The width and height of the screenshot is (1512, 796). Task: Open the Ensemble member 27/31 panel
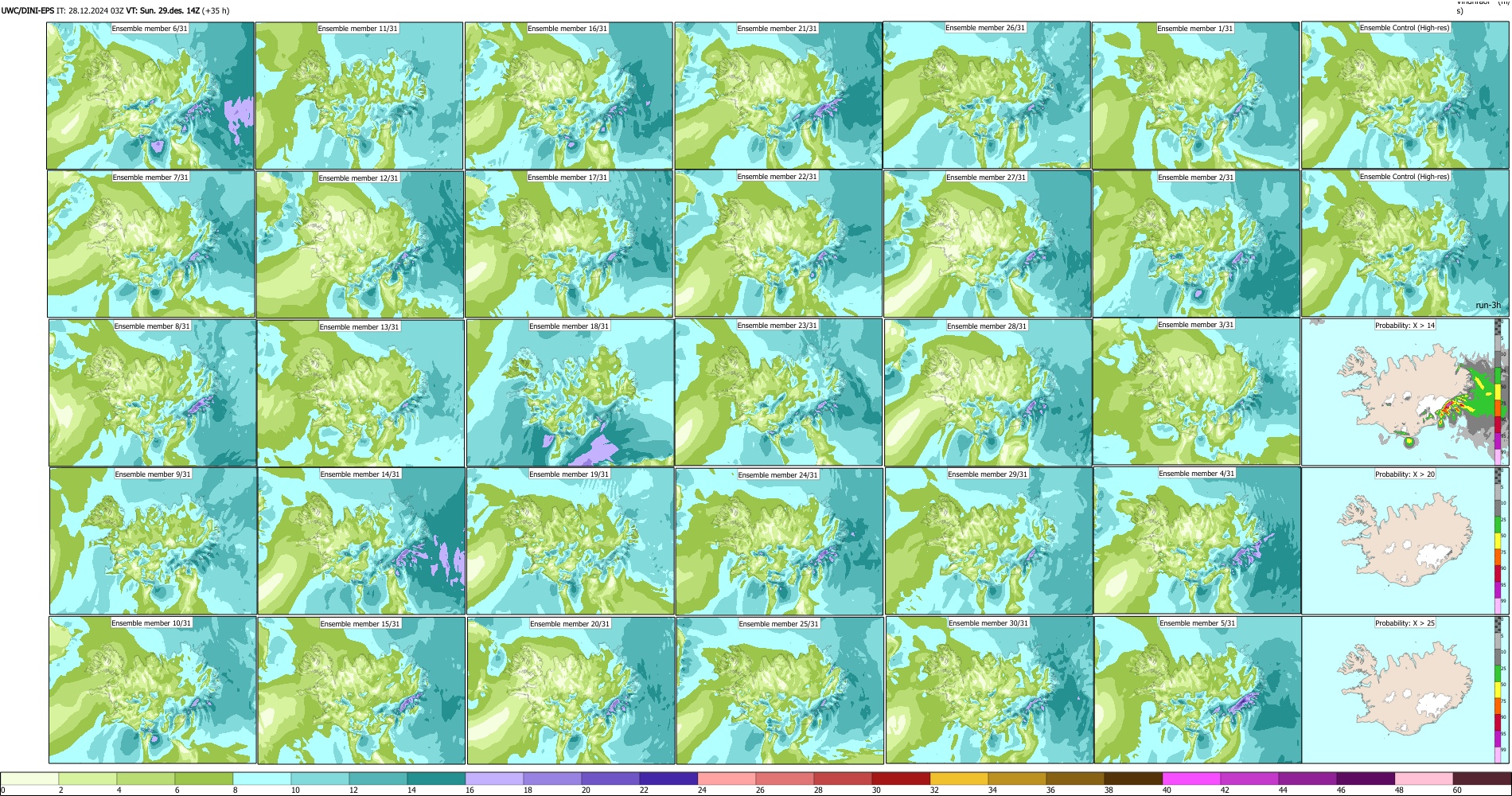pos(988,244)
